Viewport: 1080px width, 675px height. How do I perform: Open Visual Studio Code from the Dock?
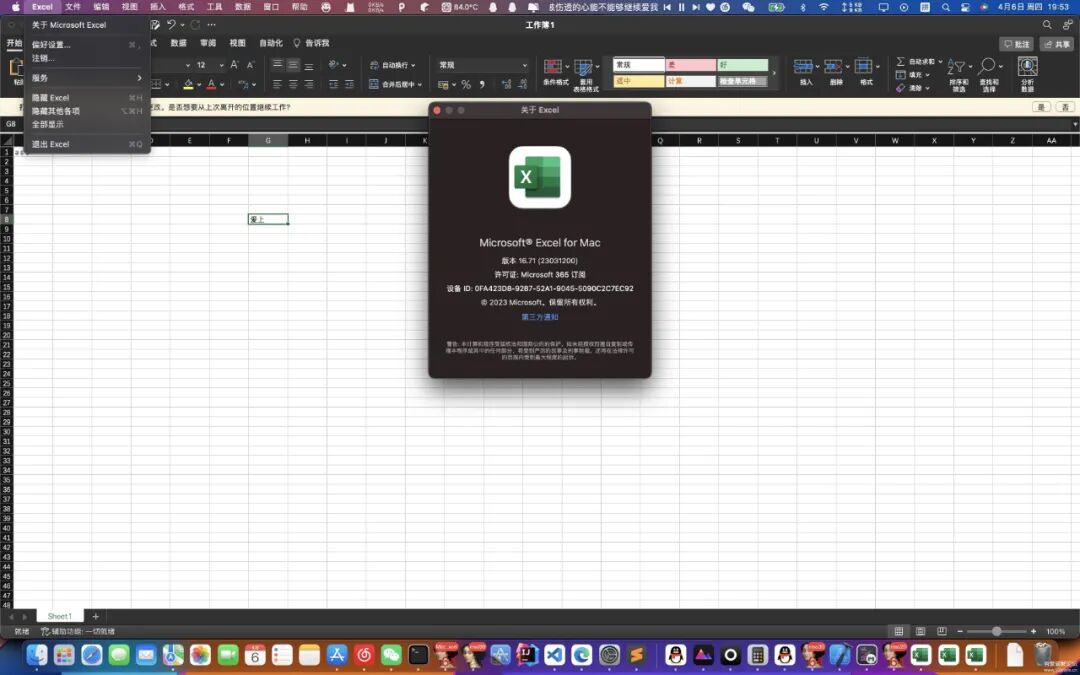pyautogui.click(x=554, y=655)
